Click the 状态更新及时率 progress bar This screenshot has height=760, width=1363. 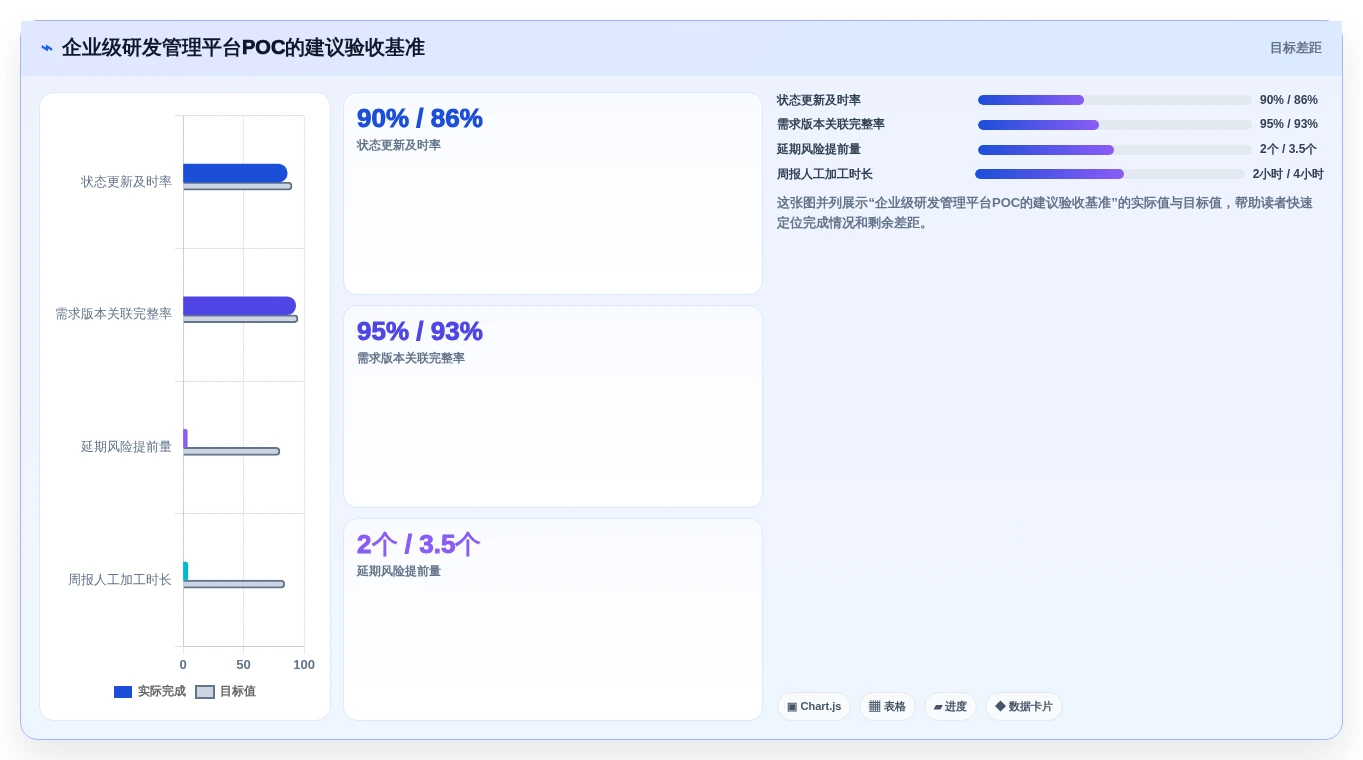(x=1115, y=100)
